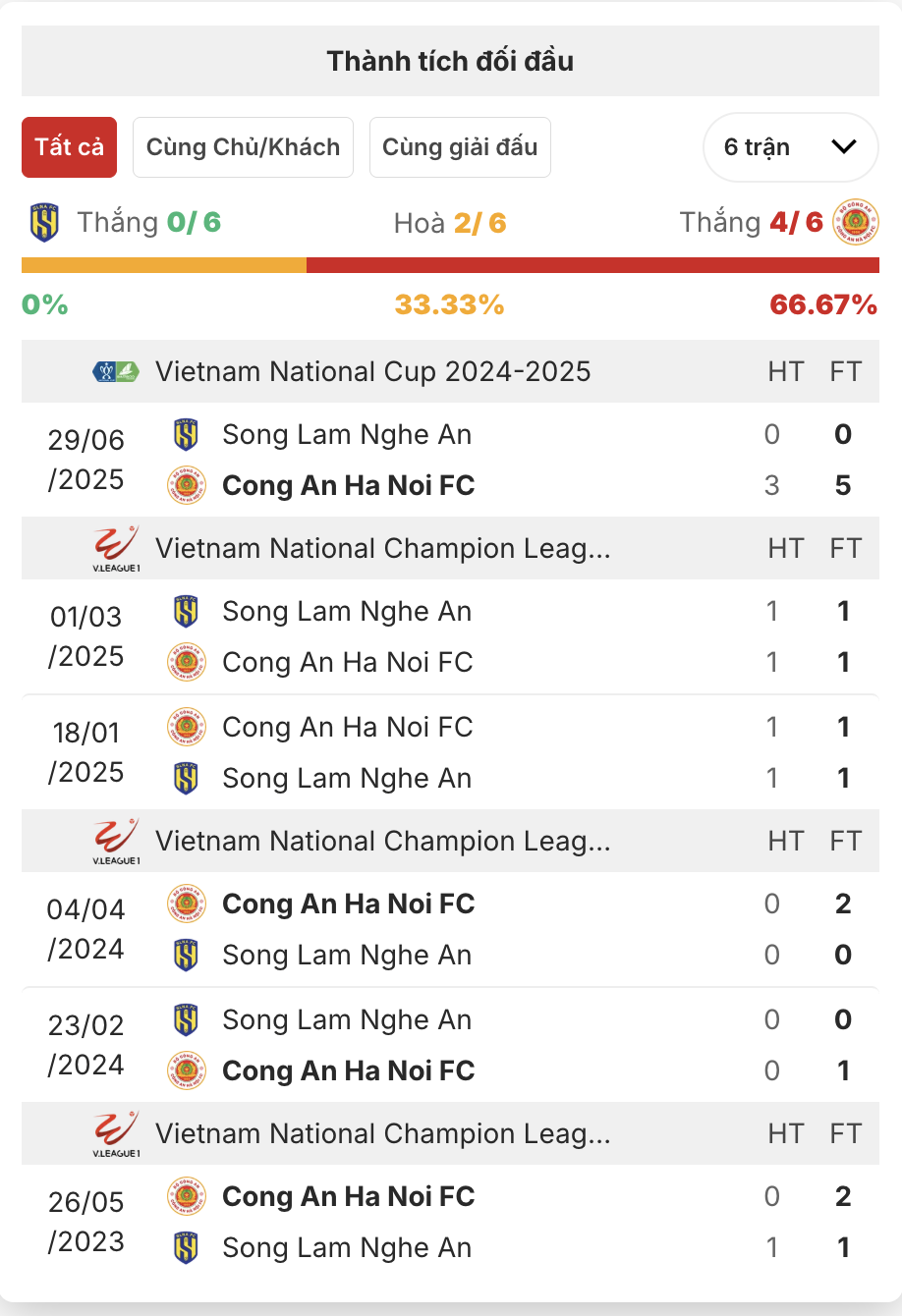Click the orange draw percentage bar segment
The height and width of the screenshot is (1316, 902).
point(164,265)
